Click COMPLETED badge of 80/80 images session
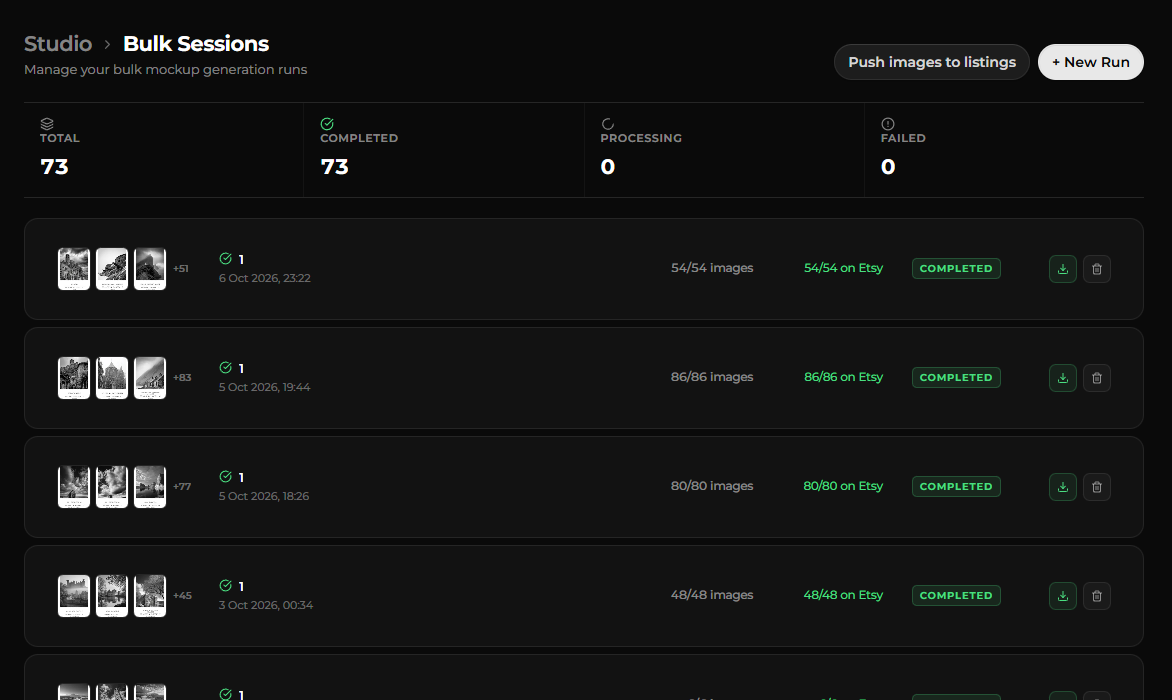Image resolution: width=1172 pixels, height=700 pixels. point(956,486)
